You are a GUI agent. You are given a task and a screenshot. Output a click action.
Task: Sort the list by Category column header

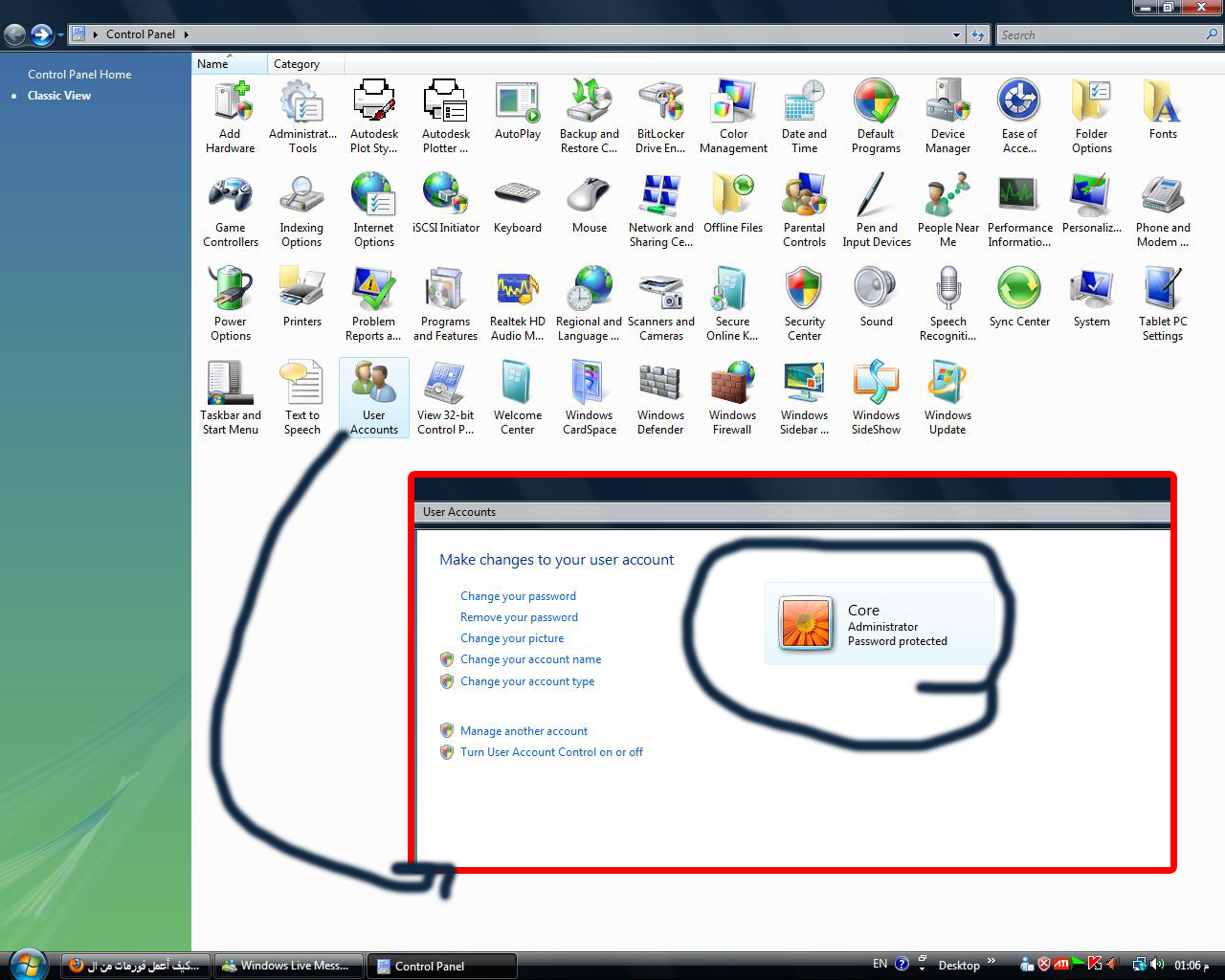[305, 64]
